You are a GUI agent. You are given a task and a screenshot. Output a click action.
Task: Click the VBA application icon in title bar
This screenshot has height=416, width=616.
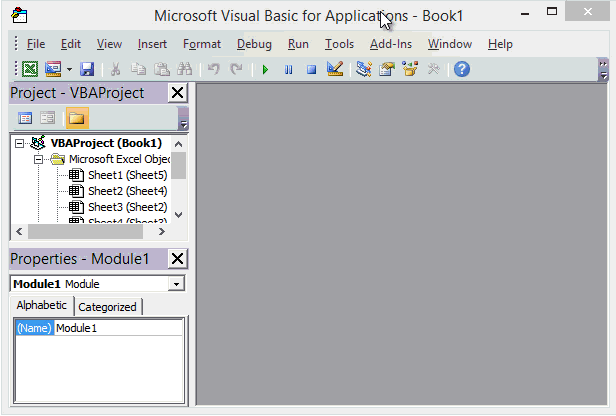(19, 16)
